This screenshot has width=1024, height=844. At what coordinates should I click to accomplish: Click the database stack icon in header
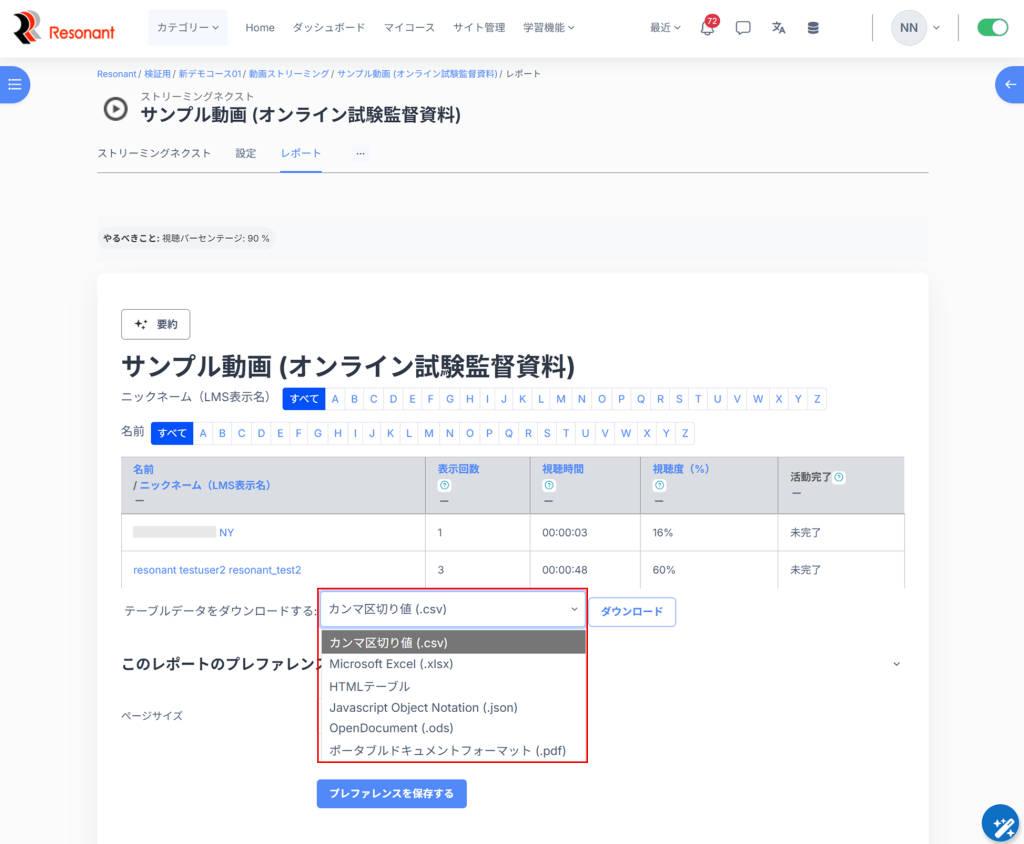813,28
